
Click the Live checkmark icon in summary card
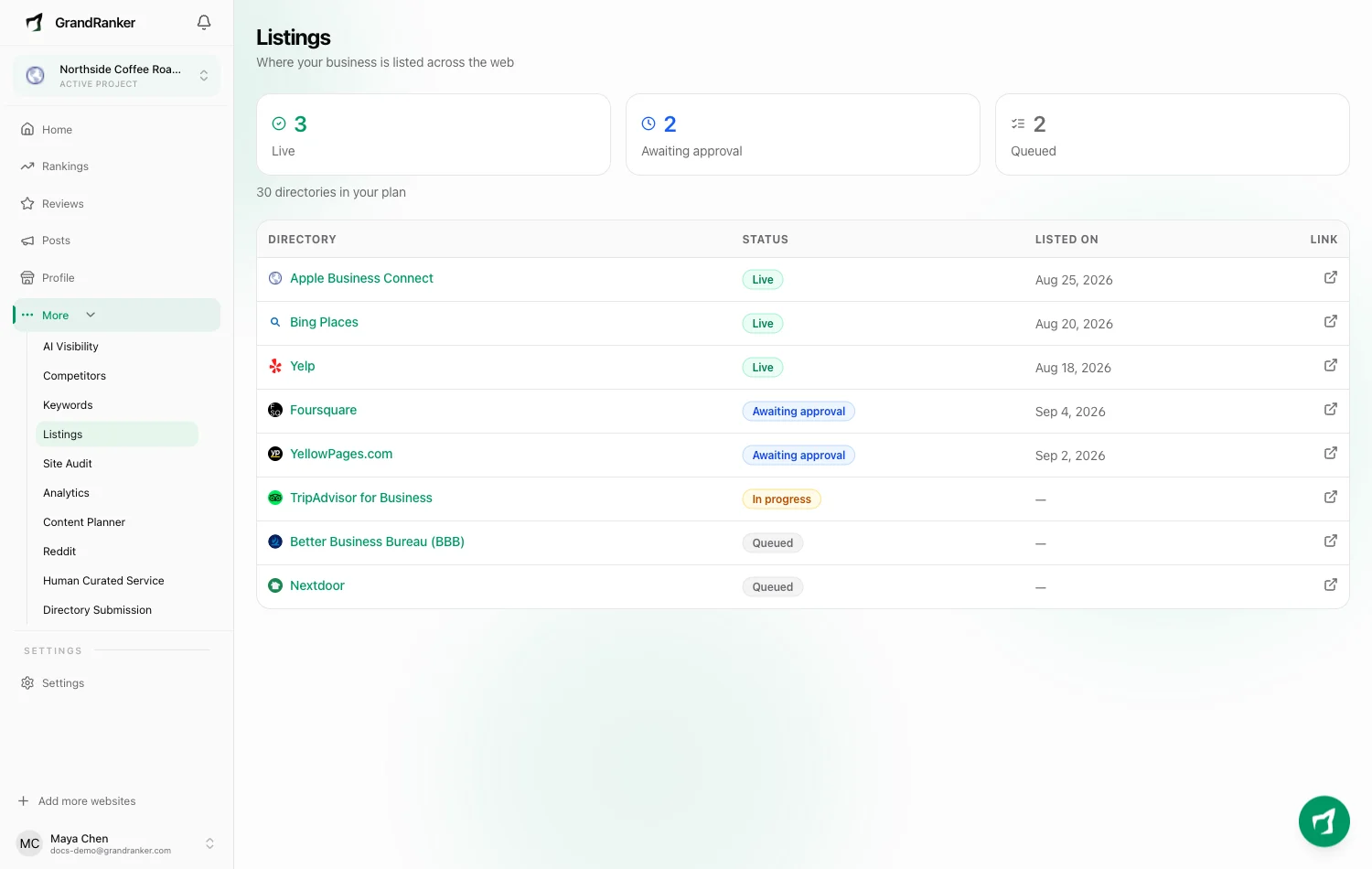(279, 123)
